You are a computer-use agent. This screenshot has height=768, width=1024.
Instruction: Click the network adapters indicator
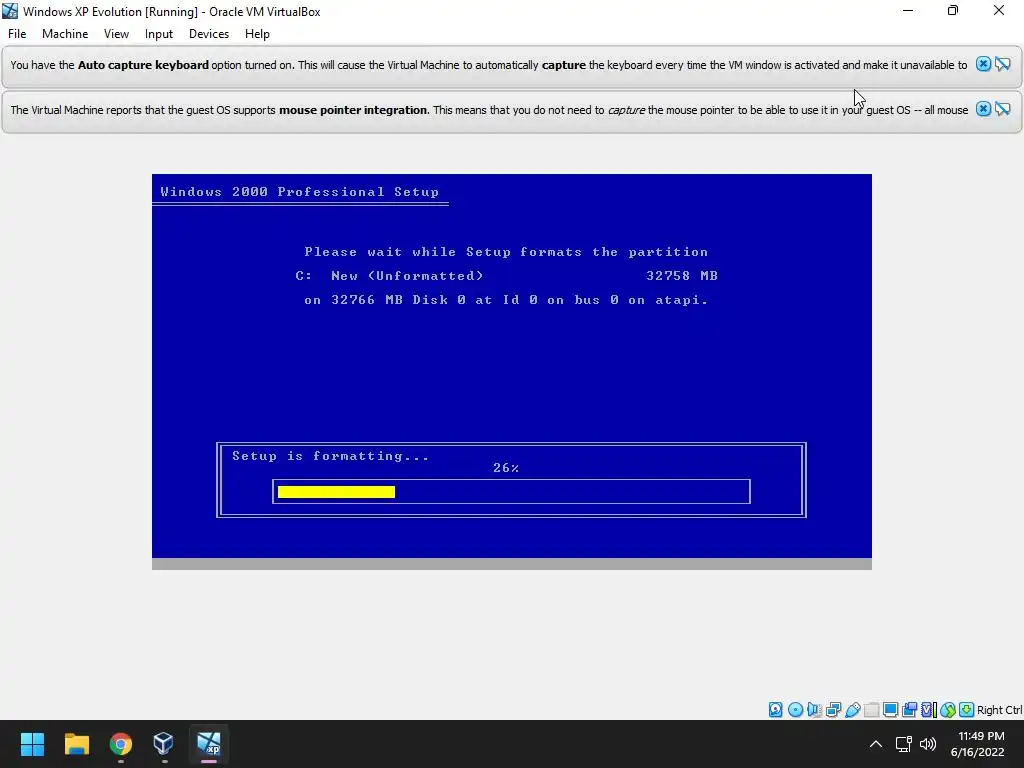833,710
